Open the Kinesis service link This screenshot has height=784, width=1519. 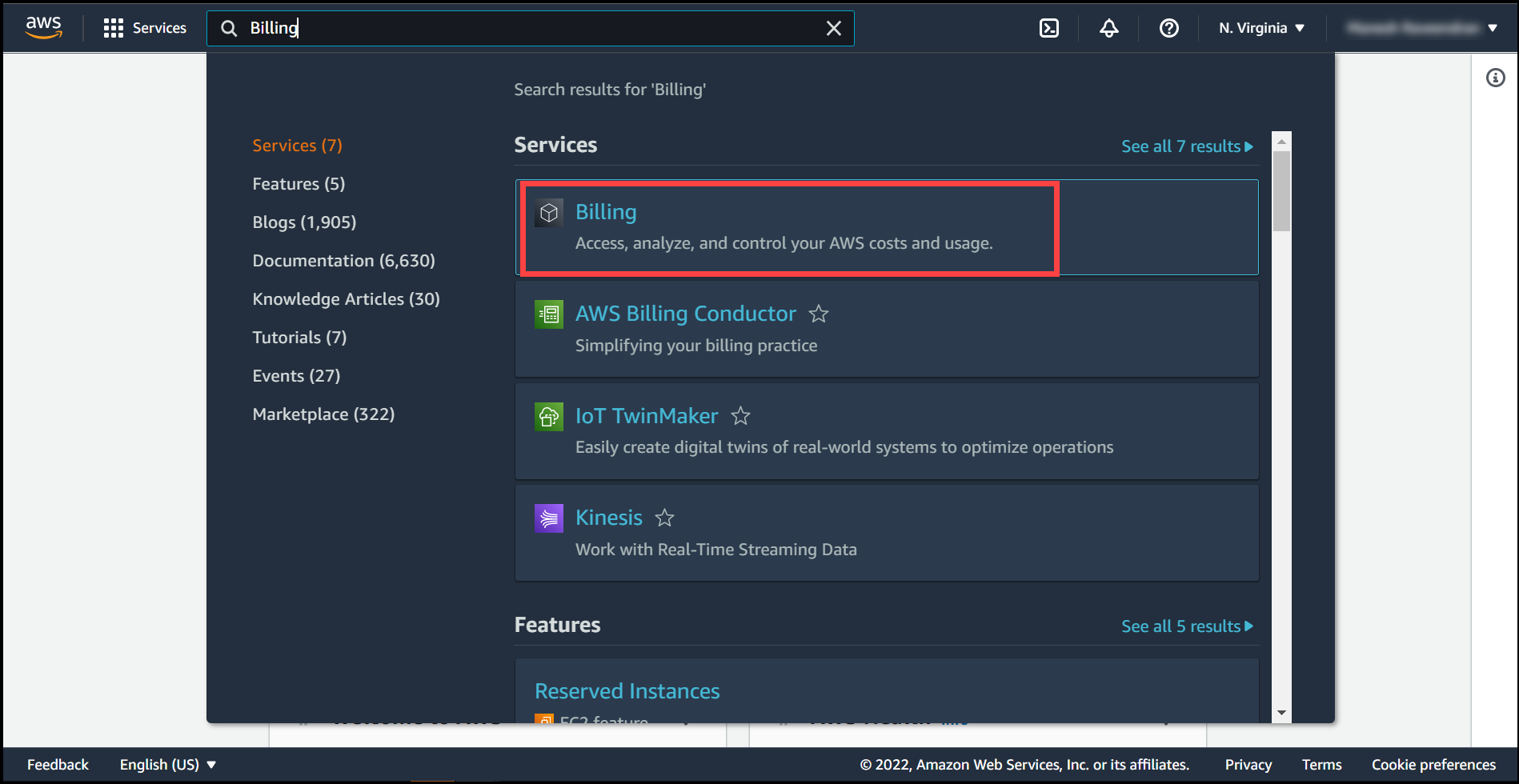[x=609, y=518]
